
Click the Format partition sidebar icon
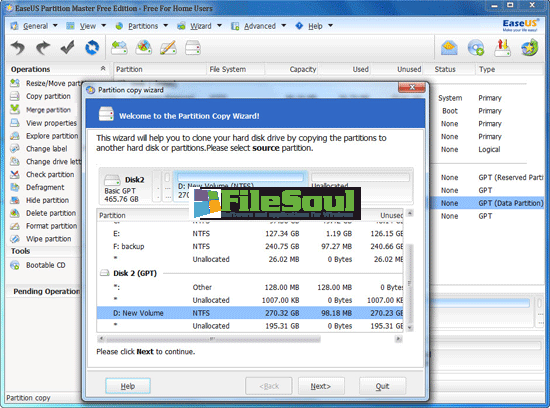[15, 226]
